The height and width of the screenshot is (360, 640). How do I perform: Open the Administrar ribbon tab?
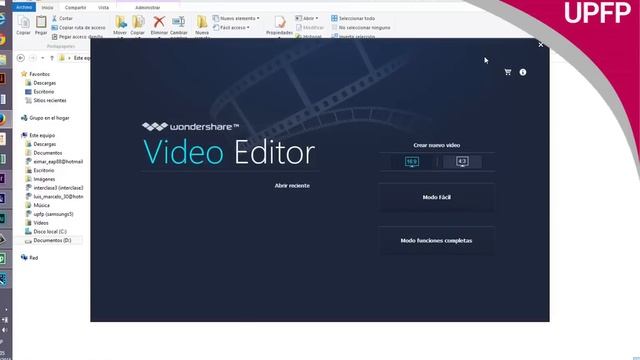(x=147, y=7)
